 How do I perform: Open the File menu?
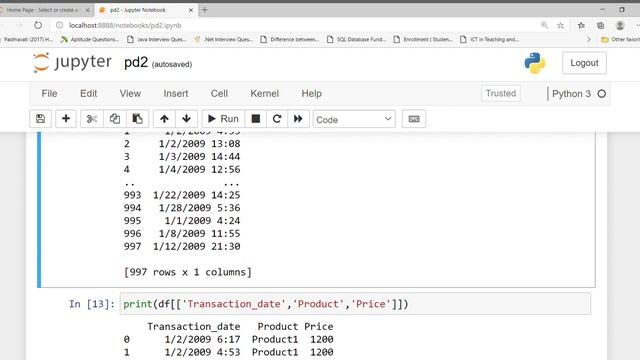click(49, 93)
